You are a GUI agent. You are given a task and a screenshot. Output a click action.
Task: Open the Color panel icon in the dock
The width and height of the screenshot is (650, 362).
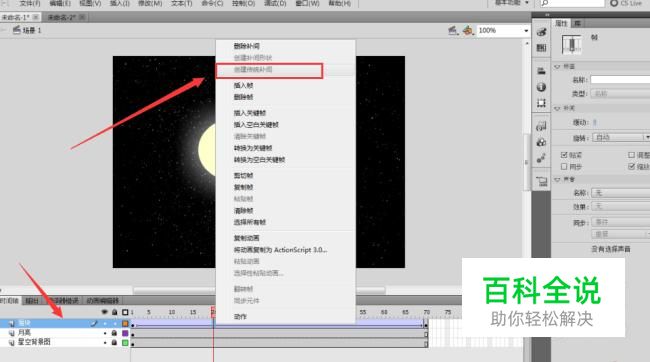[x=541, y=32]
